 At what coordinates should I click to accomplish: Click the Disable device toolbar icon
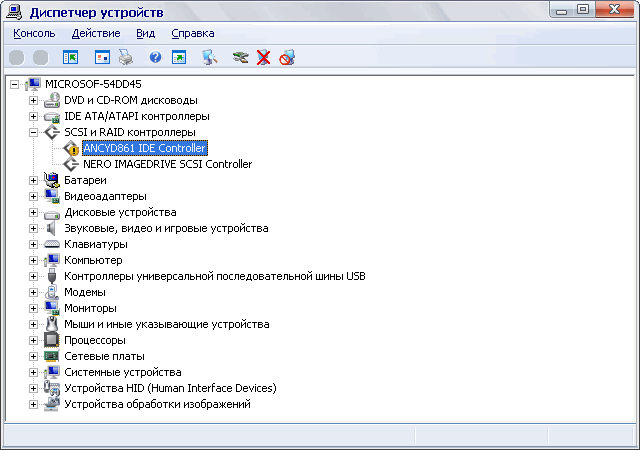[287, 58]
